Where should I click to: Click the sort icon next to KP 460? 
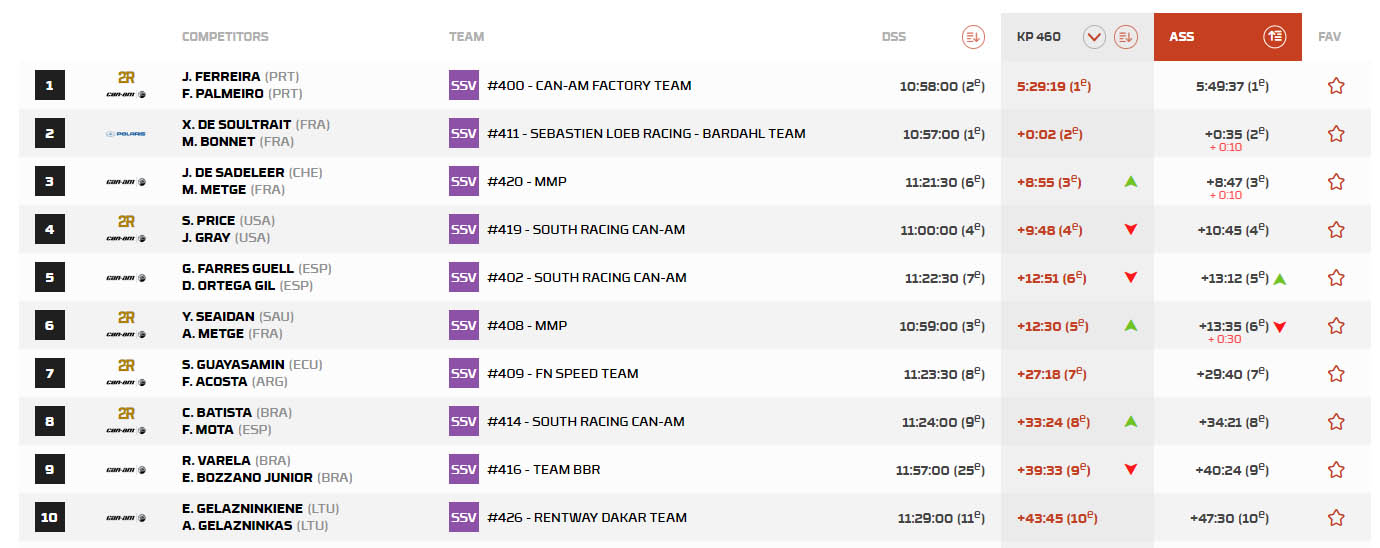coord(1126,37)
